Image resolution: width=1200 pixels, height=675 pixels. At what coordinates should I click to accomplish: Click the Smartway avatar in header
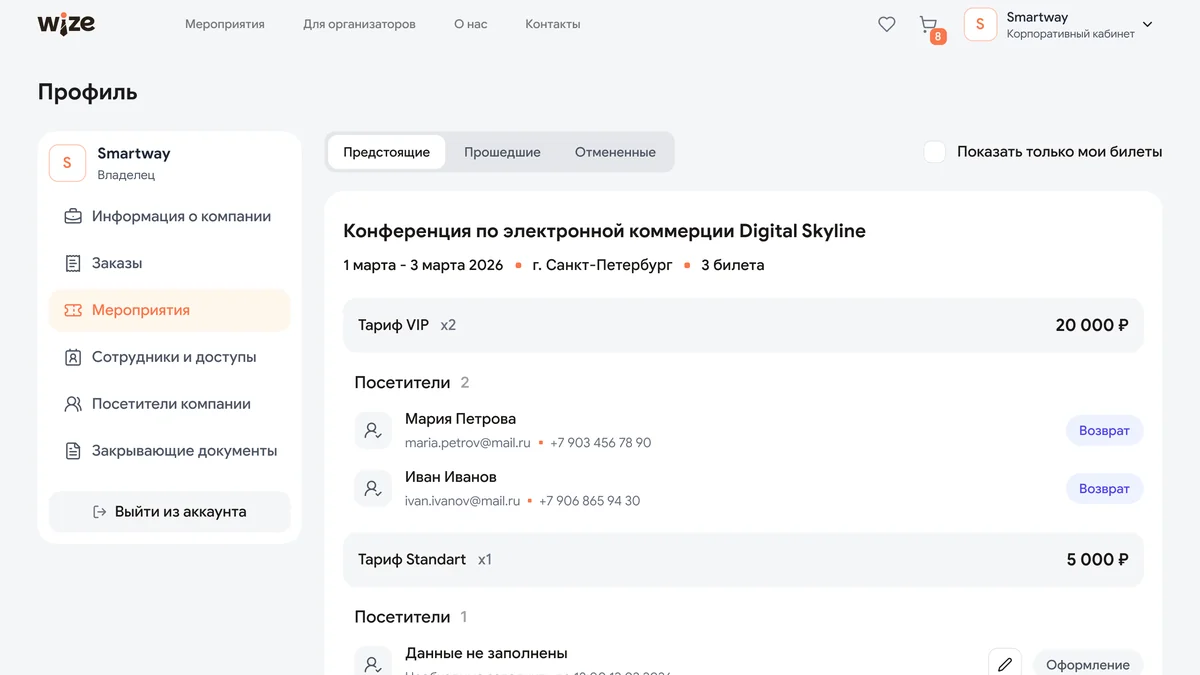980,24
